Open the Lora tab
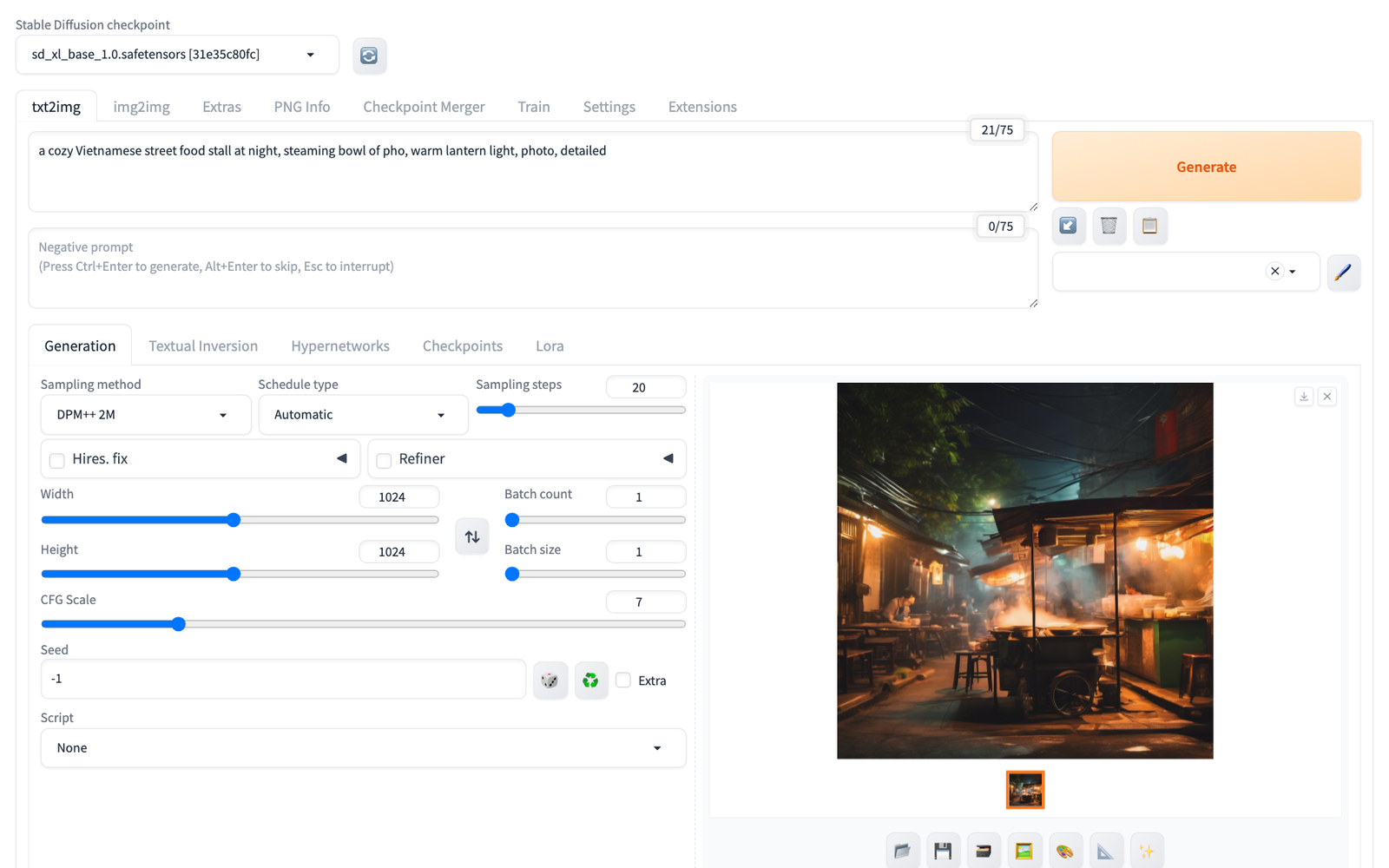Screen dimensions: 1389x868 click(x=550, y=345)
